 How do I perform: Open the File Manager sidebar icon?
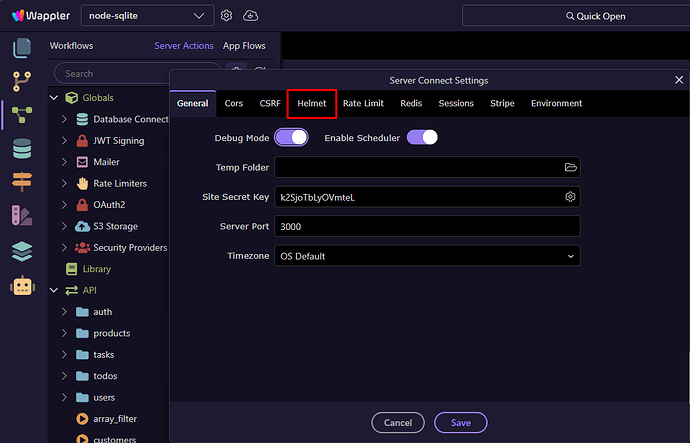coord(22,48)
